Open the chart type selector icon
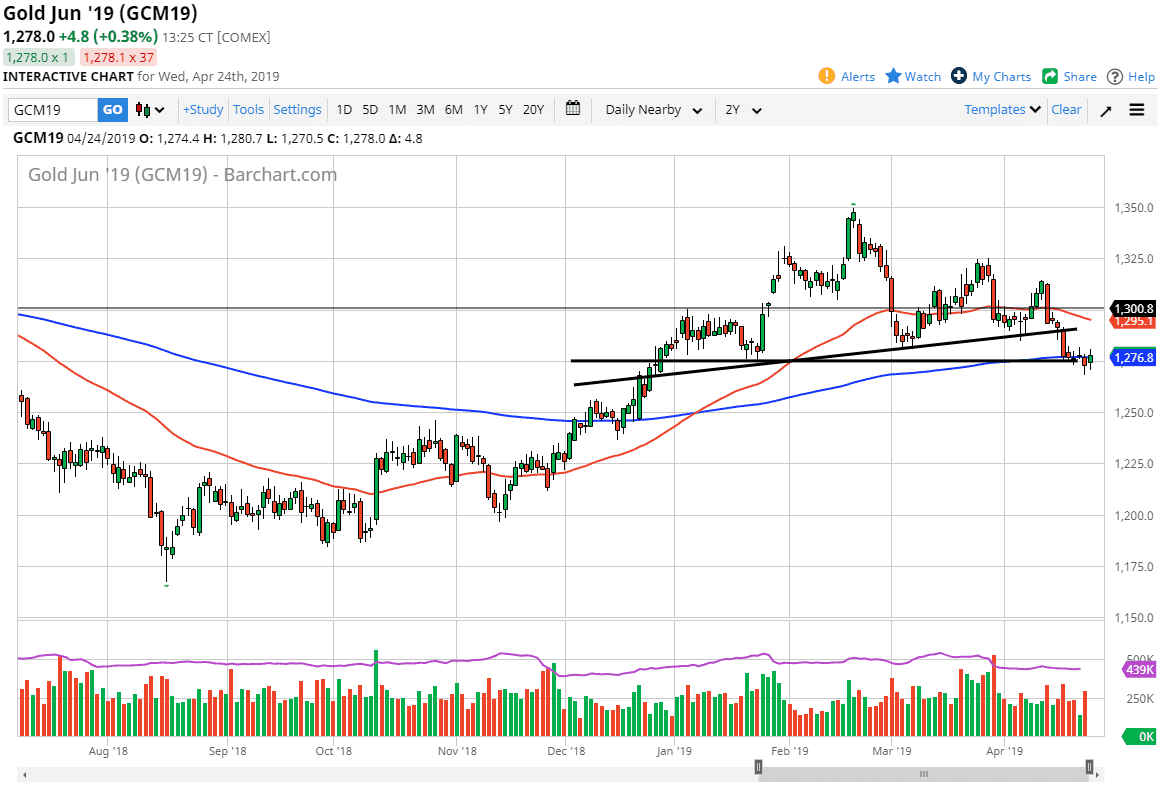 click(x=146, y=110)
